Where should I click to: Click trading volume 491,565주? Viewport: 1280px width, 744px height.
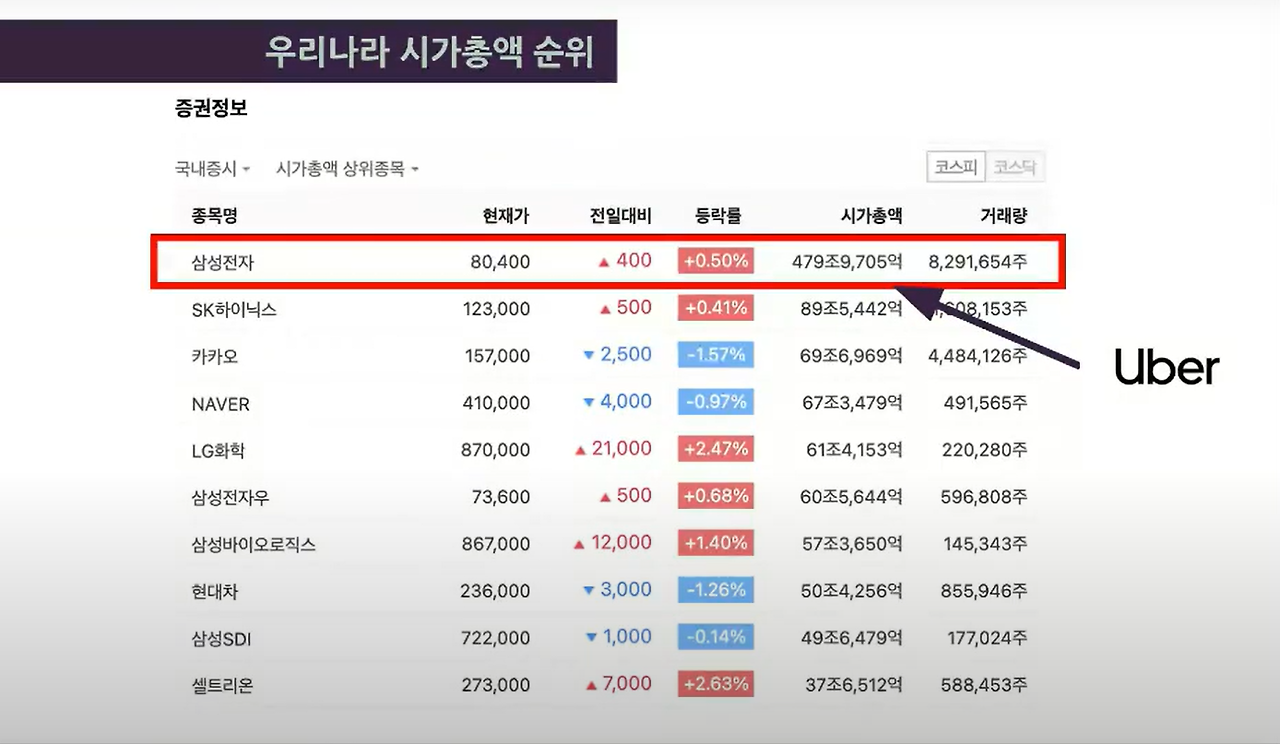986,403
